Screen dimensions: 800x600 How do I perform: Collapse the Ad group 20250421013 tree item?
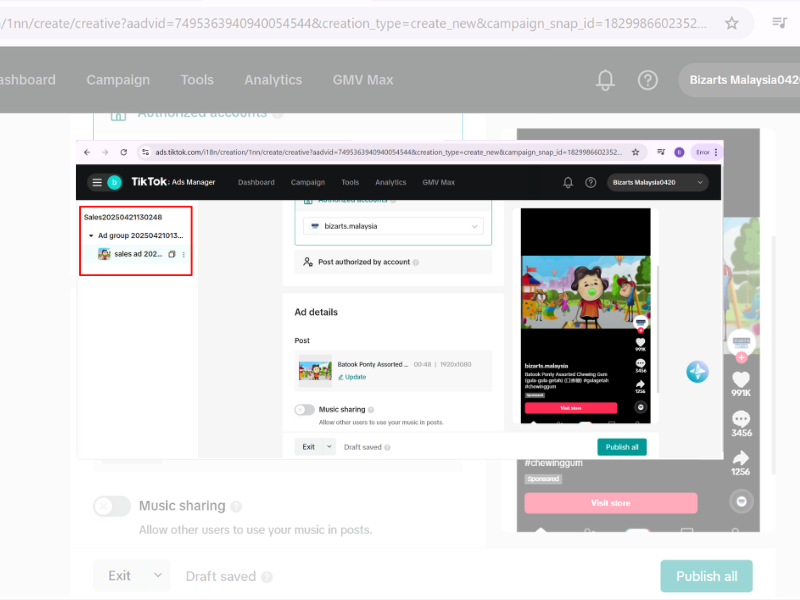tap(90, 233)
